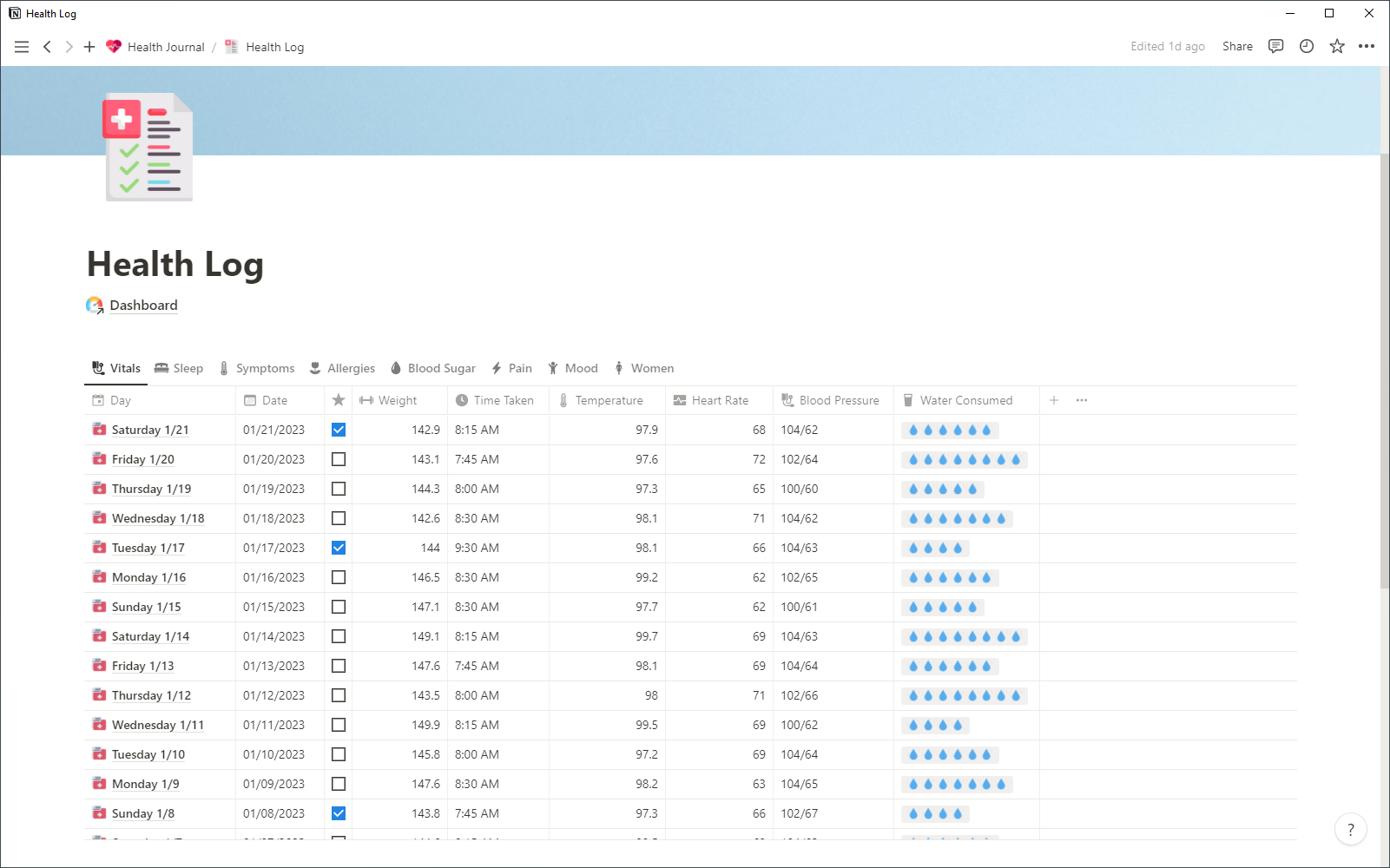1390x868 pixels.
Task: Check the Friday 1/20 star checkbox
Action: [x=339, y=459]
